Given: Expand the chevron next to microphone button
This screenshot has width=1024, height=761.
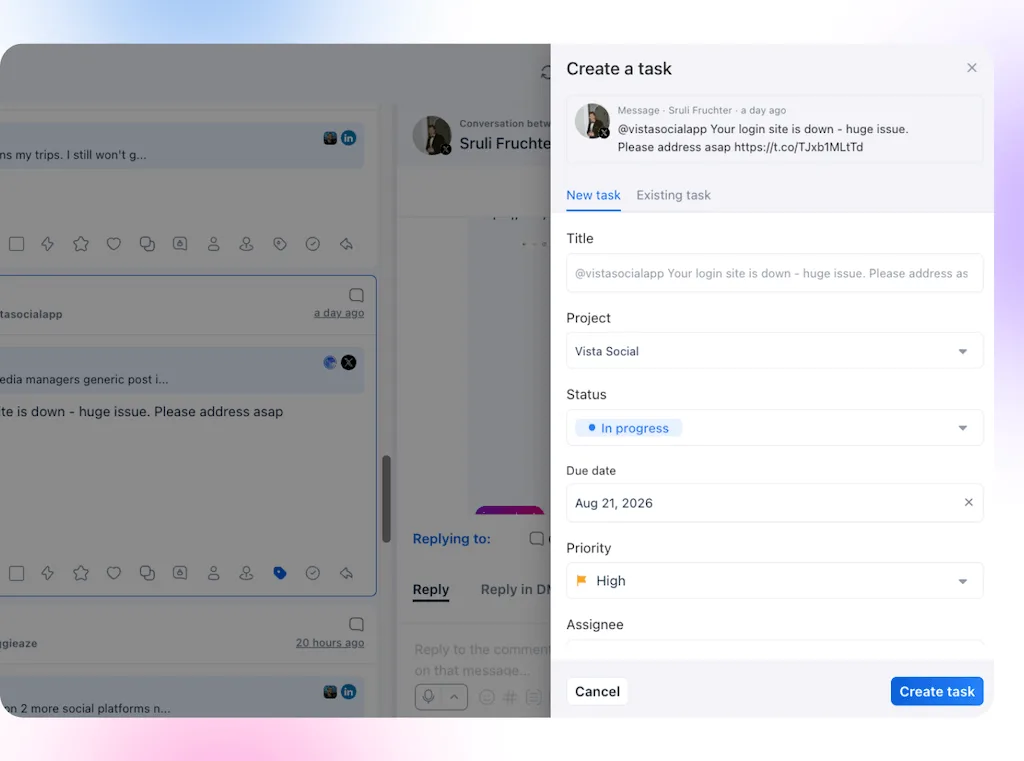Looking at the screenshot, I should click(454, 697).
